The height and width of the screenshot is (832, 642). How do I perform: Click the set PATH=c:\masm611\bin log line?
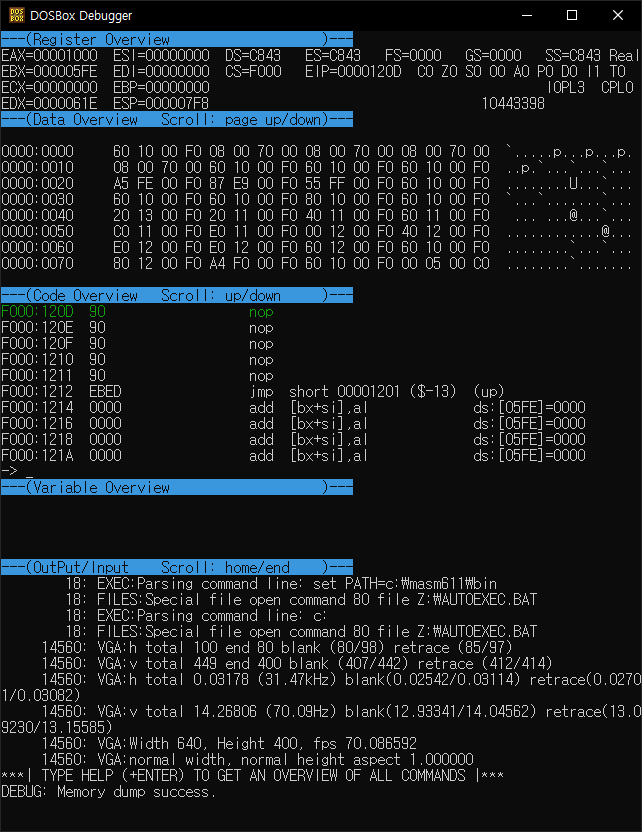point(281,584)
